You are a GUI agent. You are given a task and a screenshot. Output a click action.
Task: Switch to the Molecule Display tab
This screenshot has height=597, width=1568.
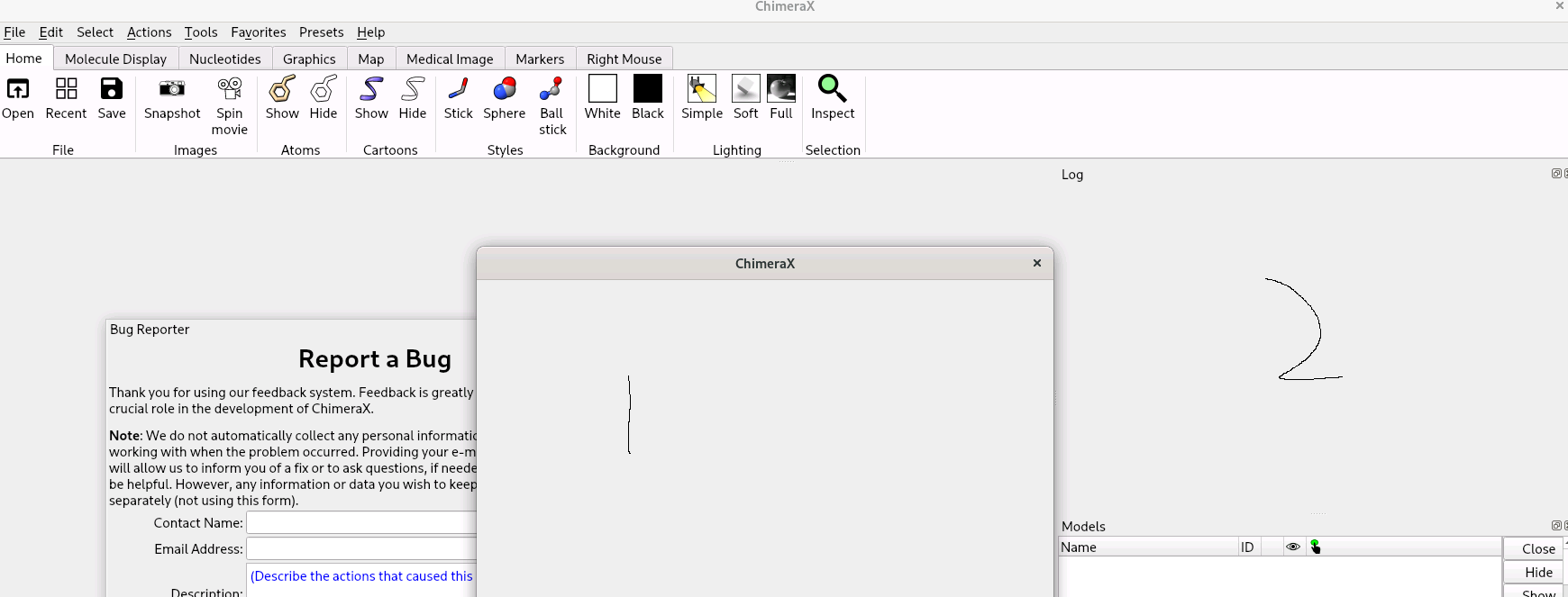[115, 59]
